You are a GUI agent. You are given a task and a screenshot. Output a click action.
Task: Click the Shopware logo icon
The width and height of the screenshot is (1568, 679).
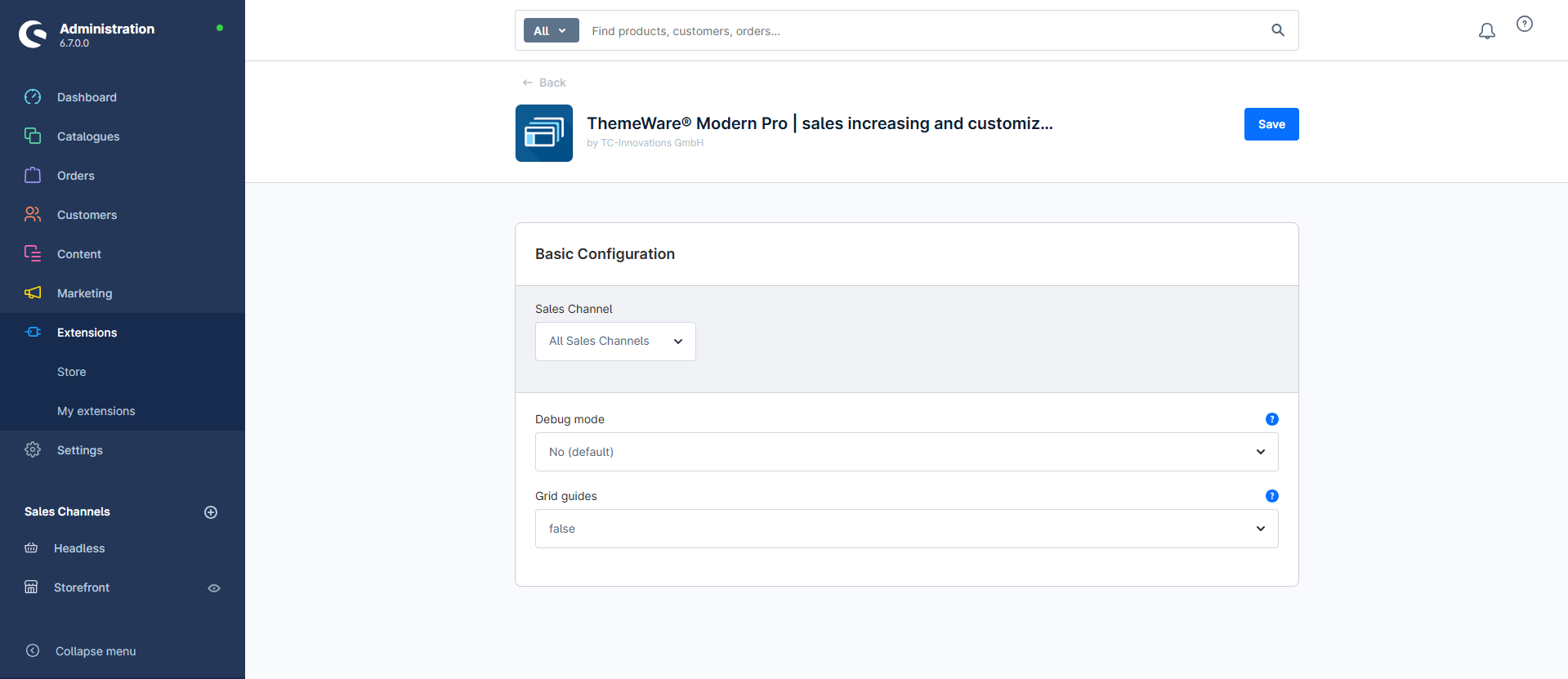tap(33, 34)
